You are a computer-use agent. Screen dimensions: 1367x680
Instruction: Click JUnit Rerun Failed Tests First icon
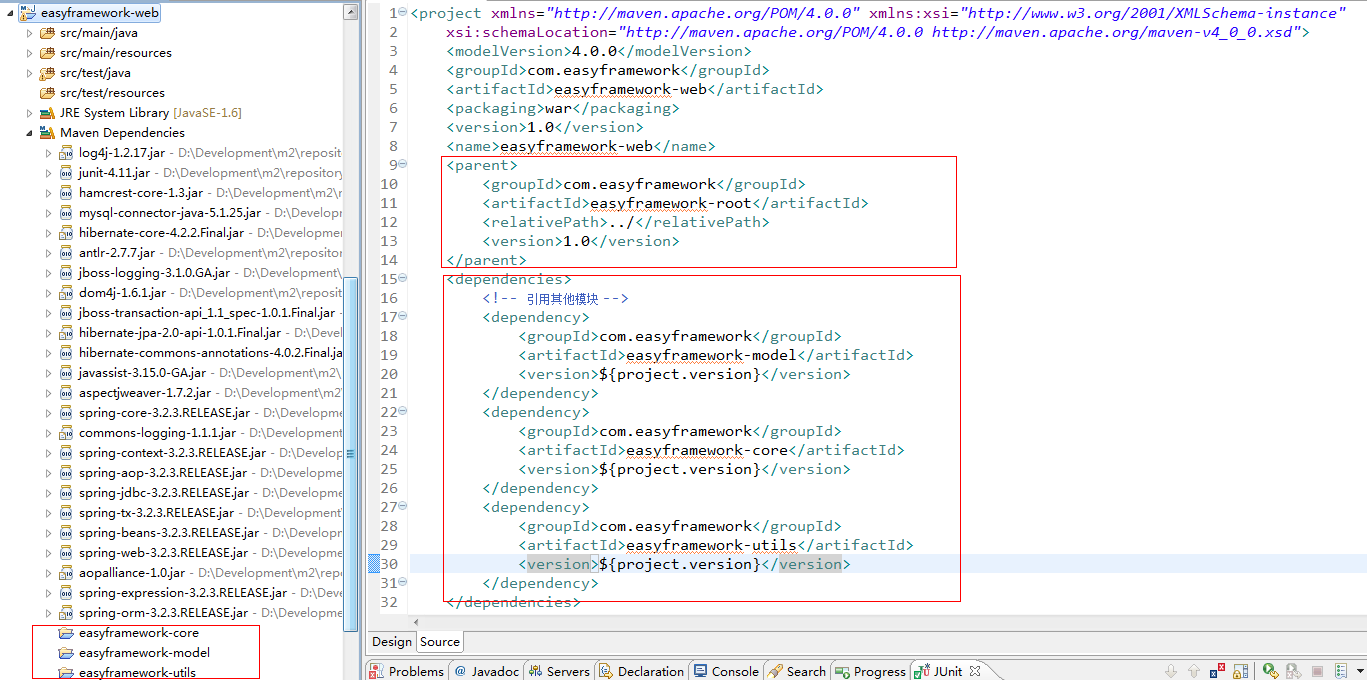click(x=1293, y=671)
